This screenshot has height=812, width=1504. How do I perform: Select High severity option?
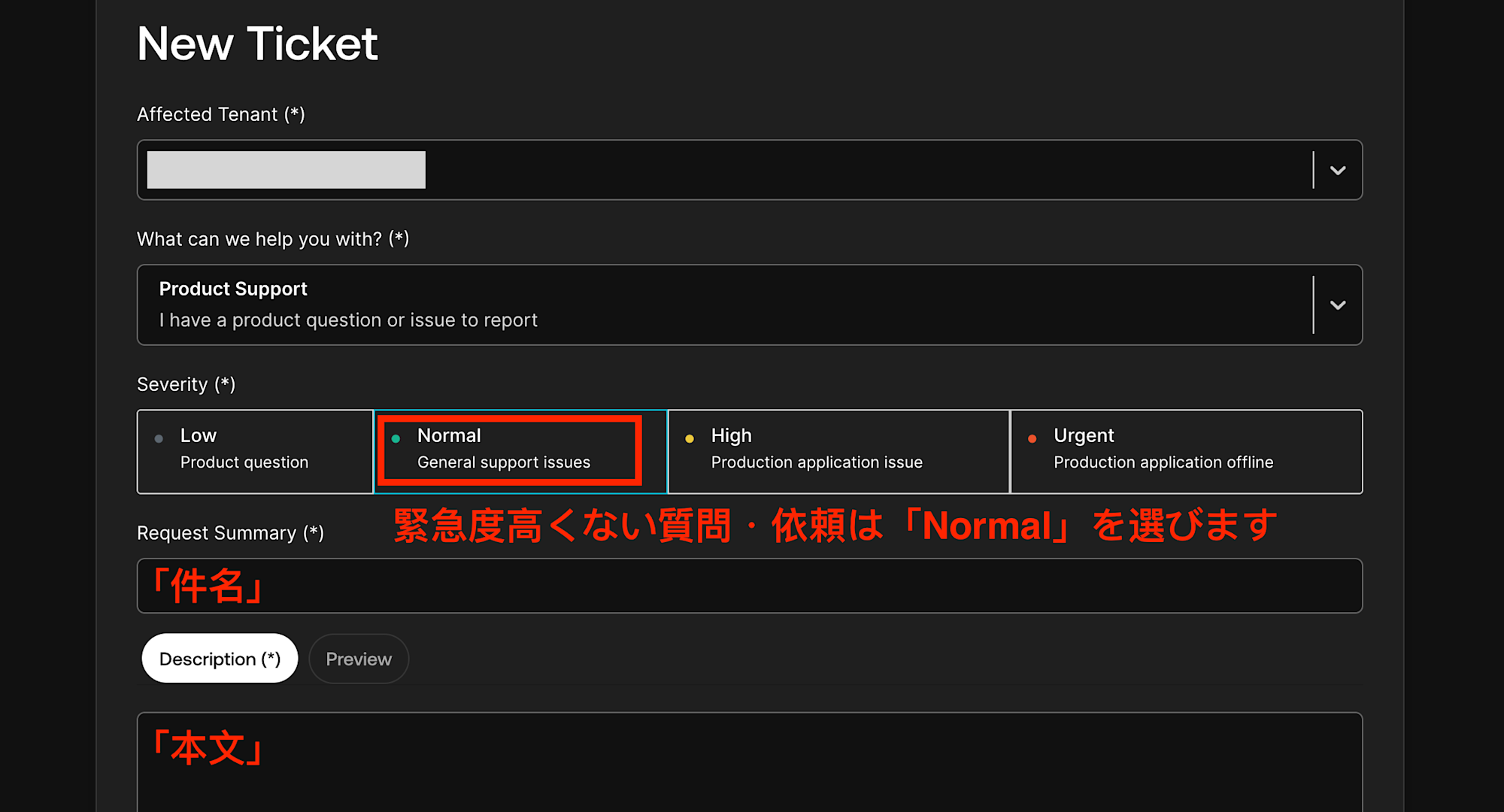coord(838,451)
